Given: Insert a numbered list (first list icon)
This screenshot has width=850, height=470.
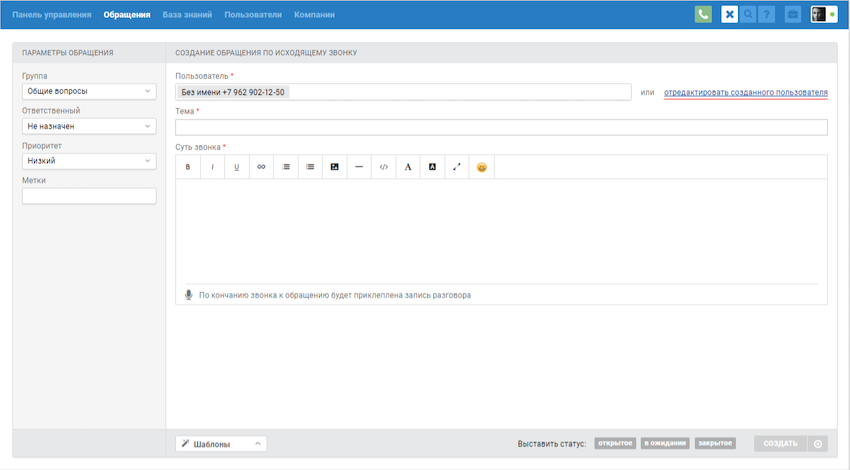Looking at the screenshot, I should click(x=286, y=167).
